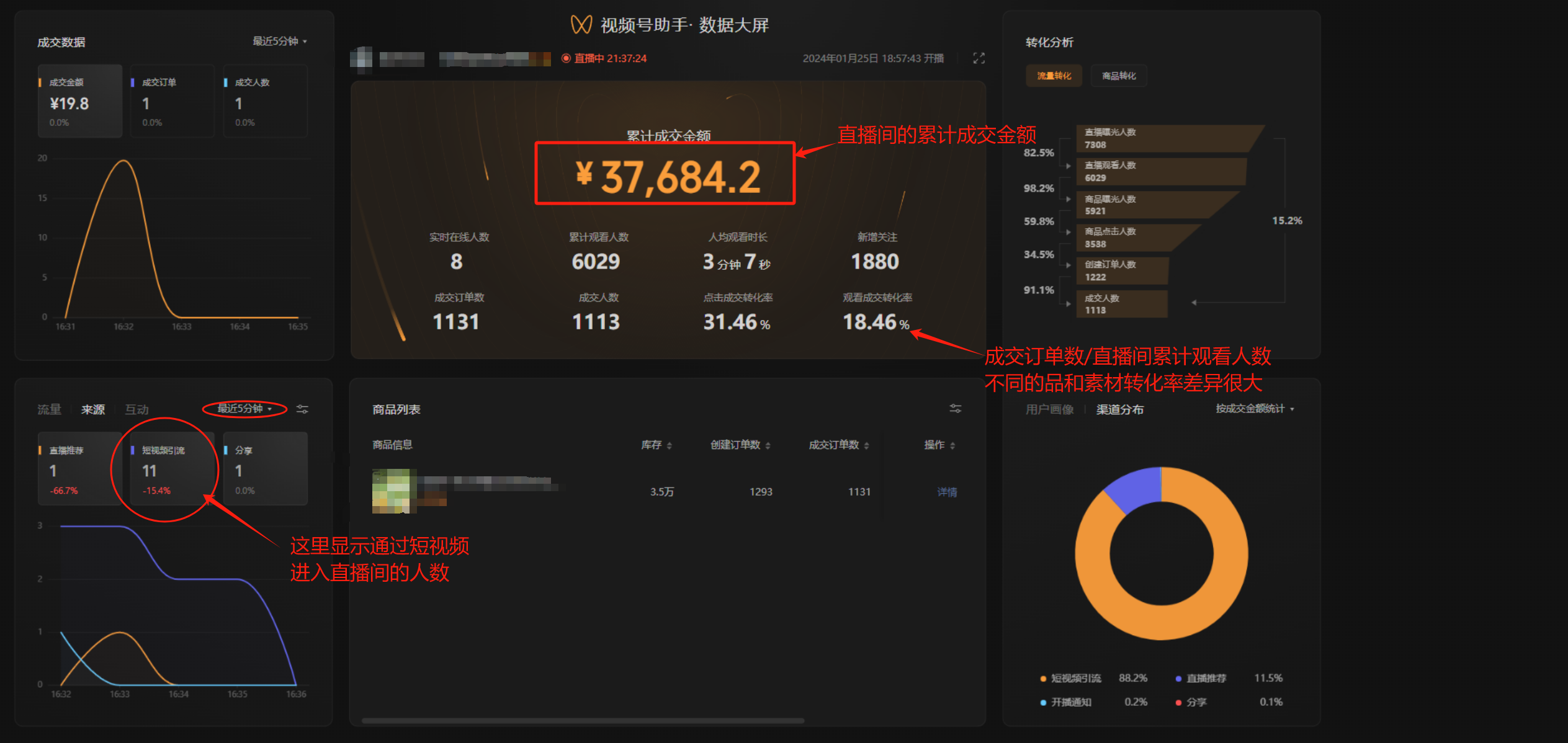Toggle 直播推荐 legend item
The width and height of the screenshot is (1568, 743).
pos(1229,678)
